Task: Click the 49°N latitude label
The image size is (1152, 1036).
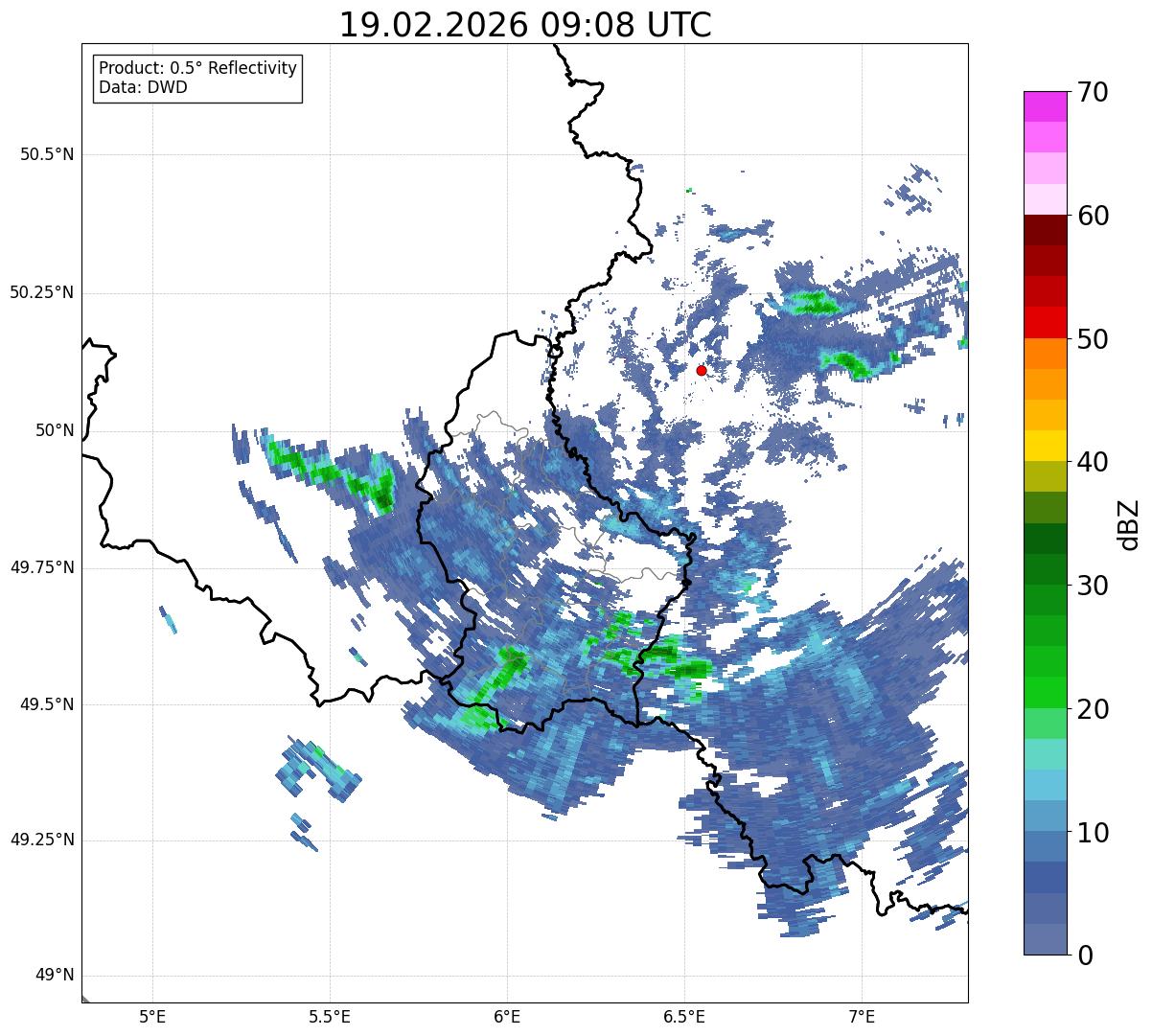Action: [55, 976]
